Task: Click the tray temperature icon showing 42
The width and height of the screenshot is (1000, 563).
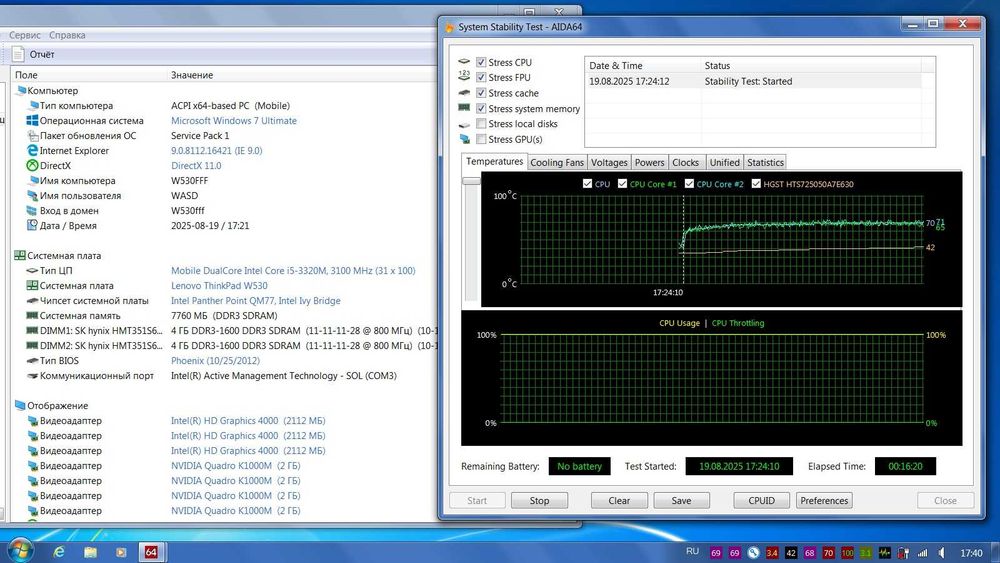Action: (x=791, y=553)
